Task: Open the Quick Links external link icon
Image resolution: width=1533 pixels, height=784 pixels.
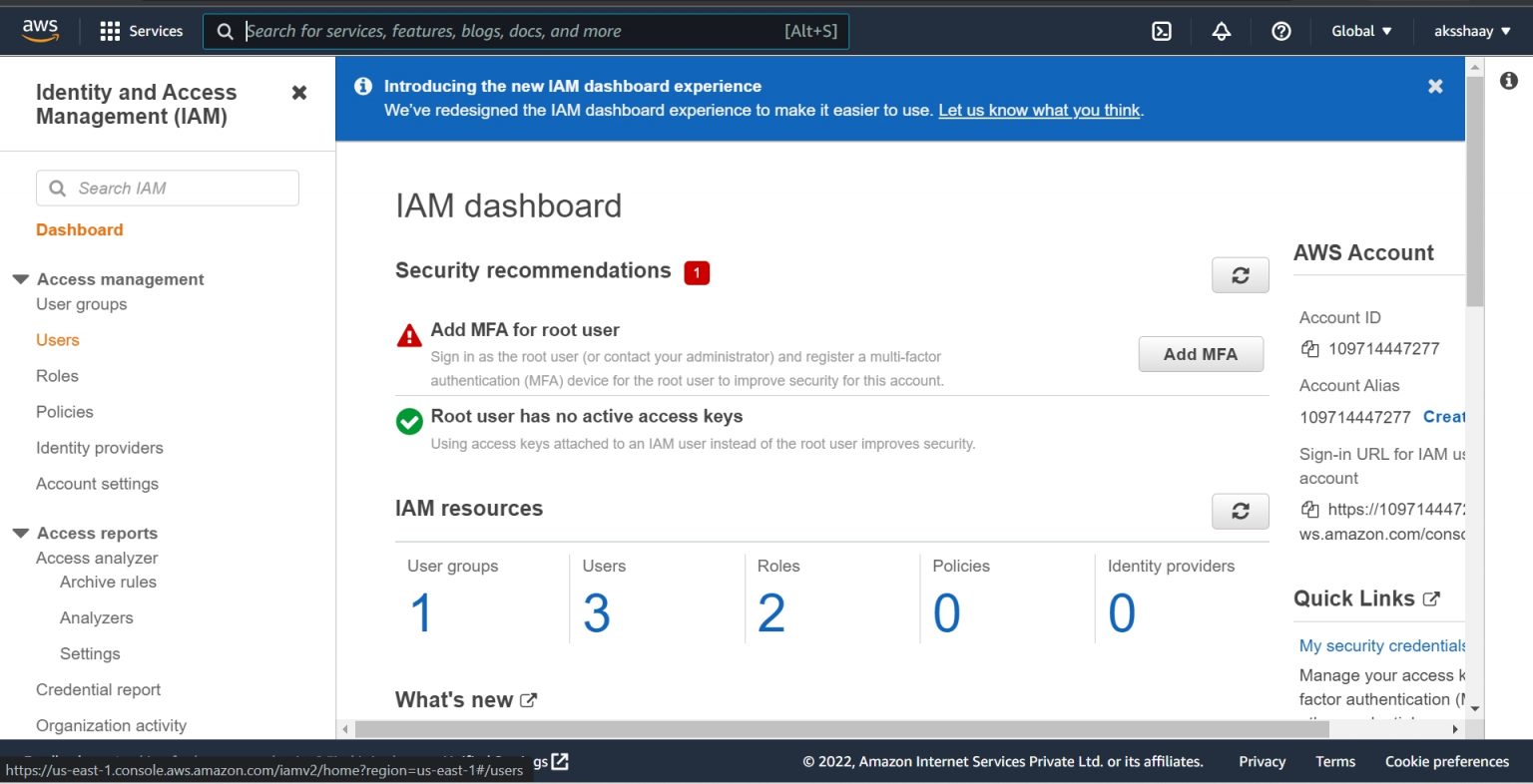Action: point(1431,599)
